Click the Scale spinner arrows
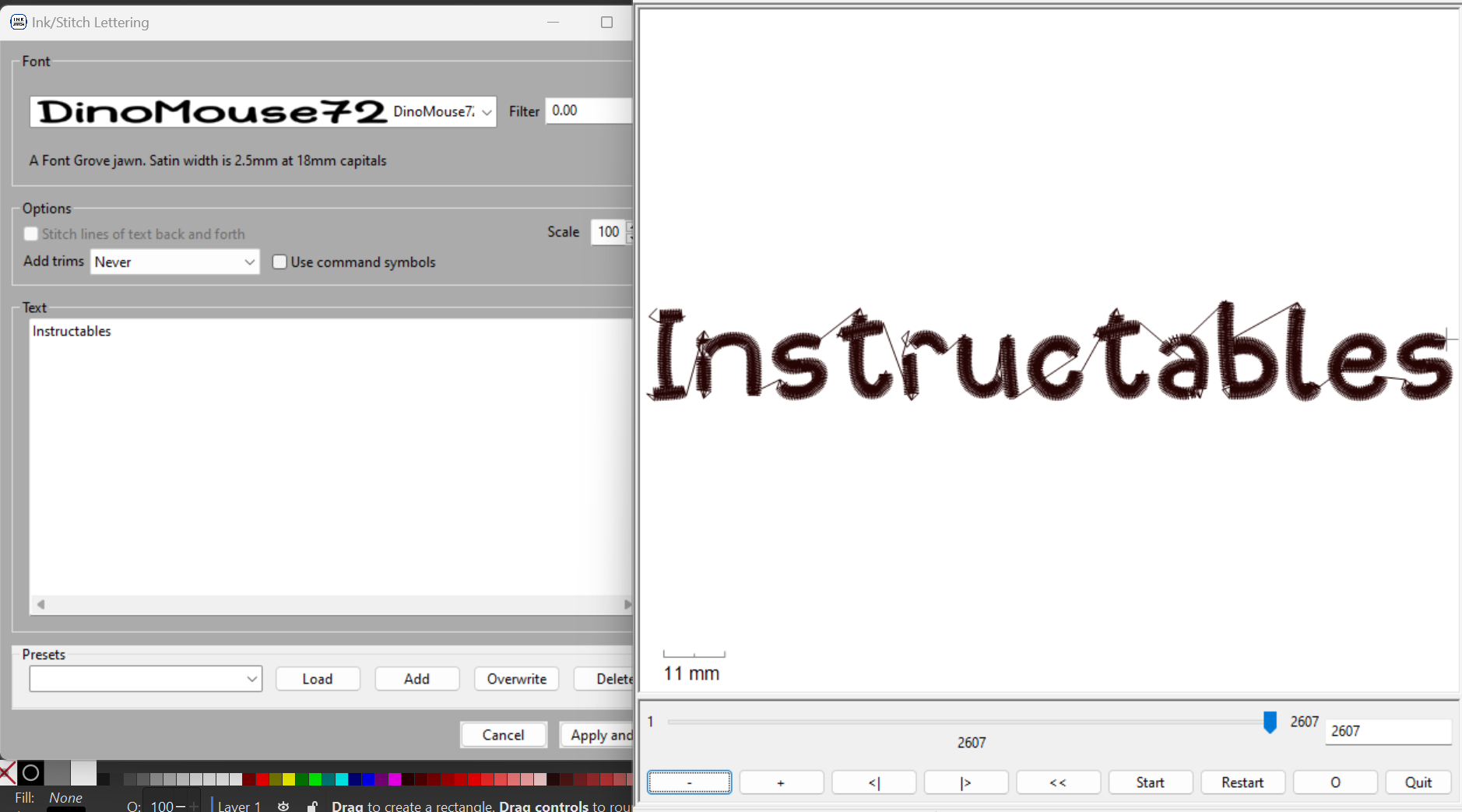The width and height of the screenshot is (1462, 812). pyautogui.click(x=630, y=232)
